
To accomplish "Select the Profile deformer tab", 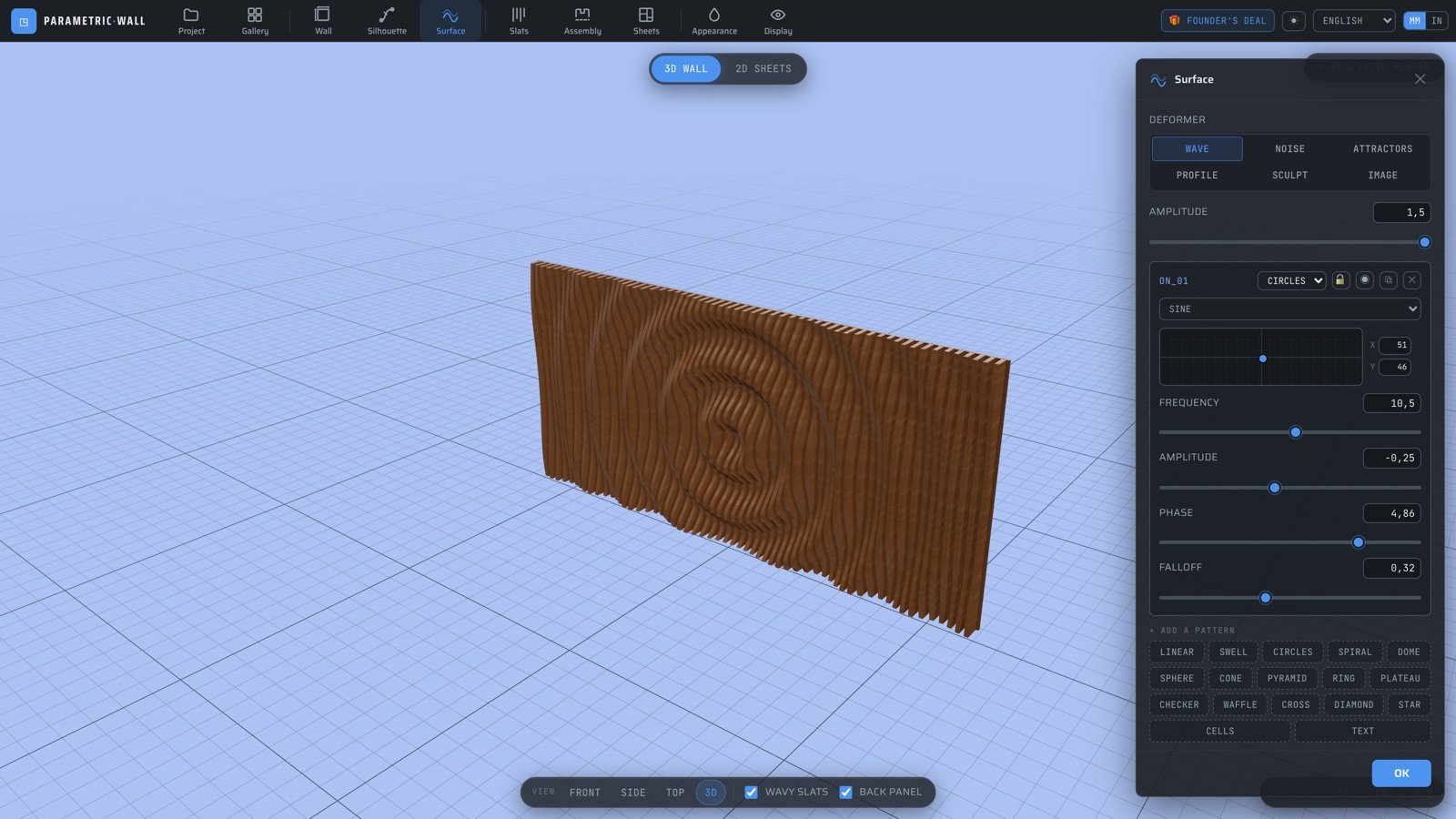I will click(1198, 175).
